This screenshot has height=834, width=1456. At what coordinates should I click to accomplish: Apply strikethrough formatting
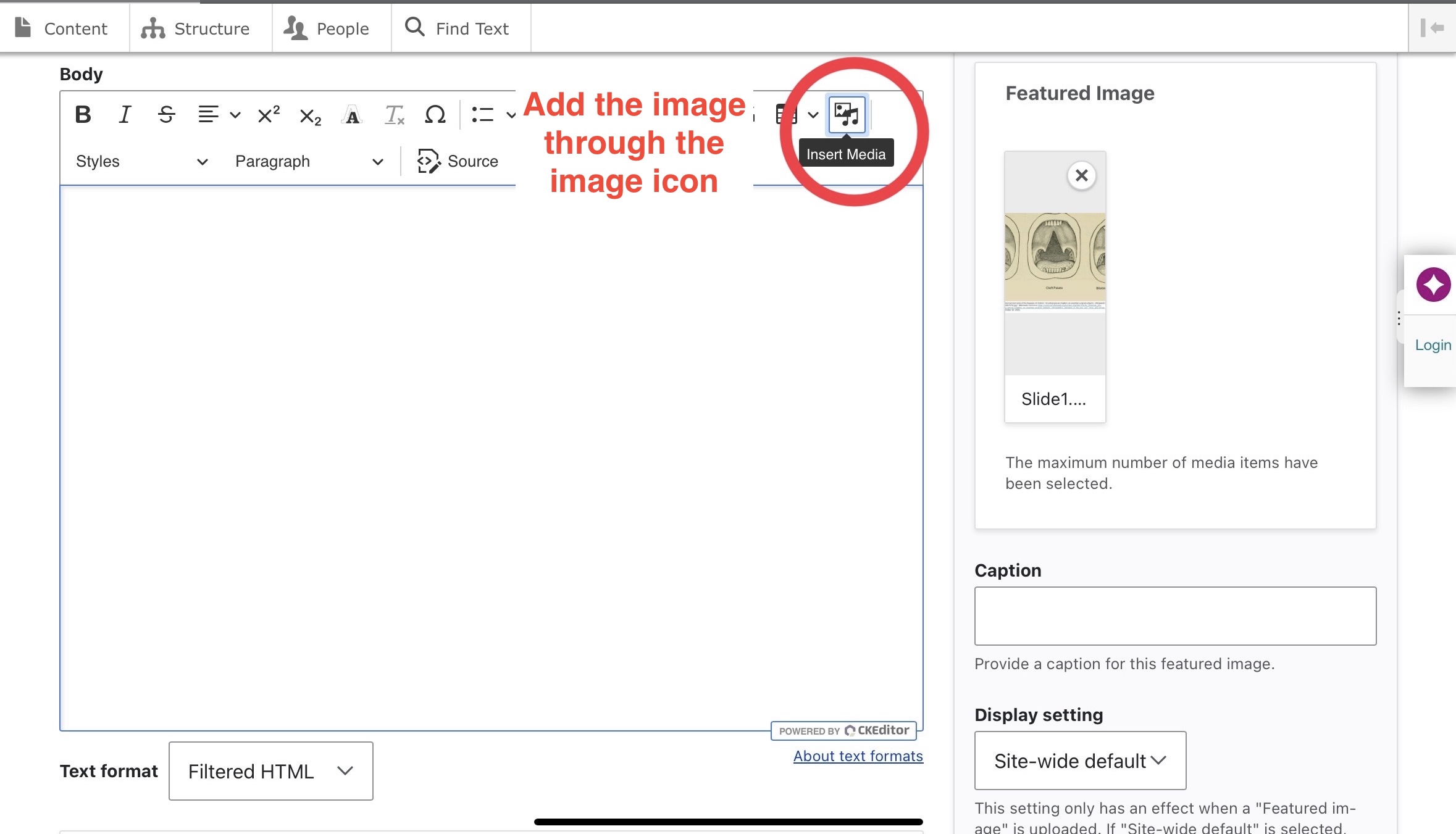[x=165, y=114]
